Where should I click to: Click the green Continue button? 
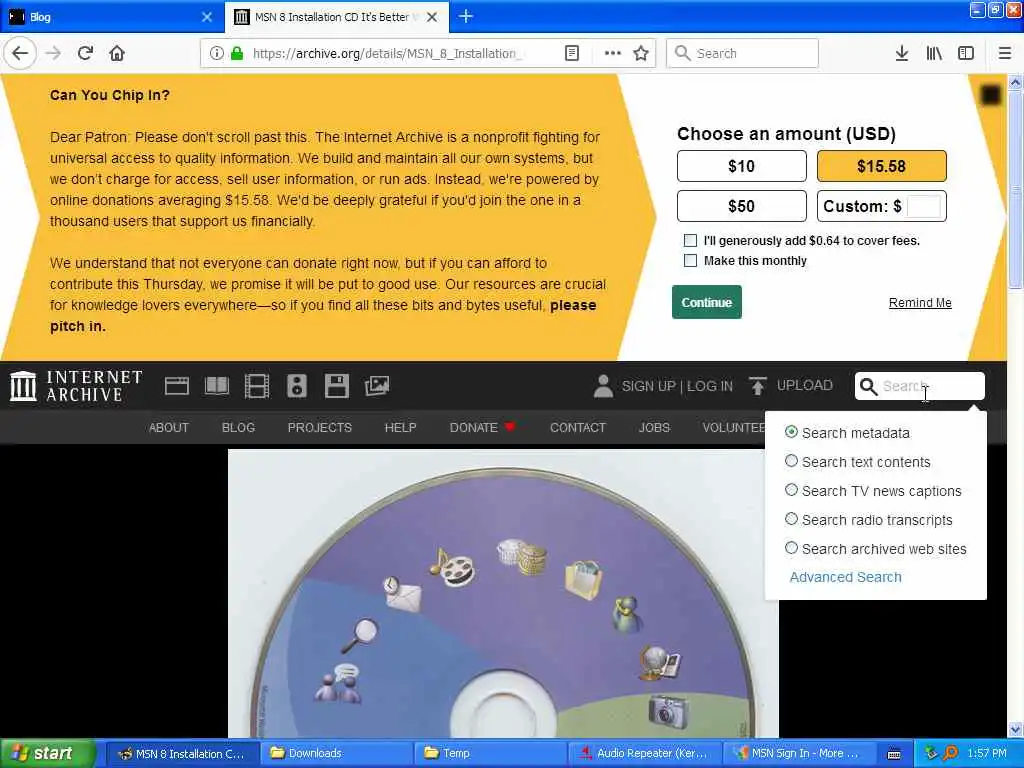click(707, 302)
